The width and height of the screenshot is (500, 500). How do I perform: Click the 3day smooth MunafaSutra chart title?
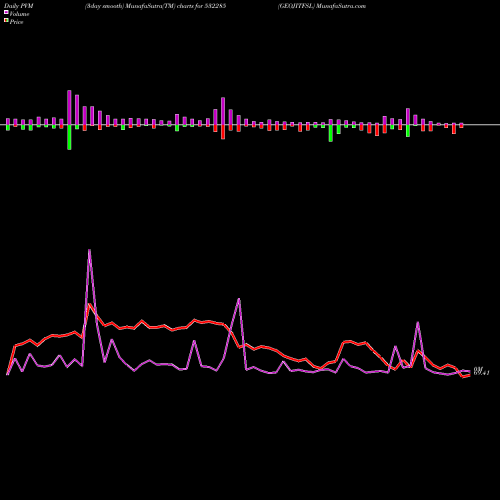pyautogui.click(x=155, y=6)
